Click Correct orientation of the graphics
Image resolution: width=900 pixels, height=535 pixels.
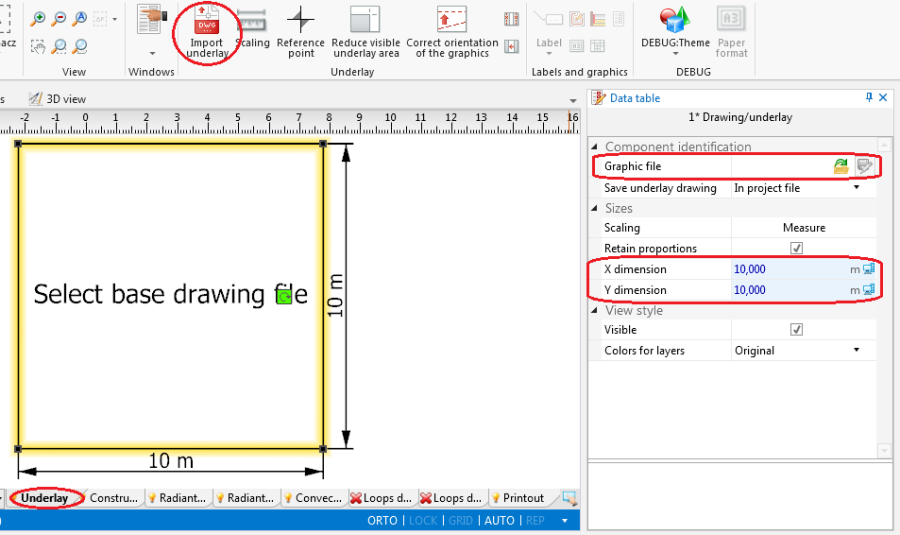pos(451,22)
